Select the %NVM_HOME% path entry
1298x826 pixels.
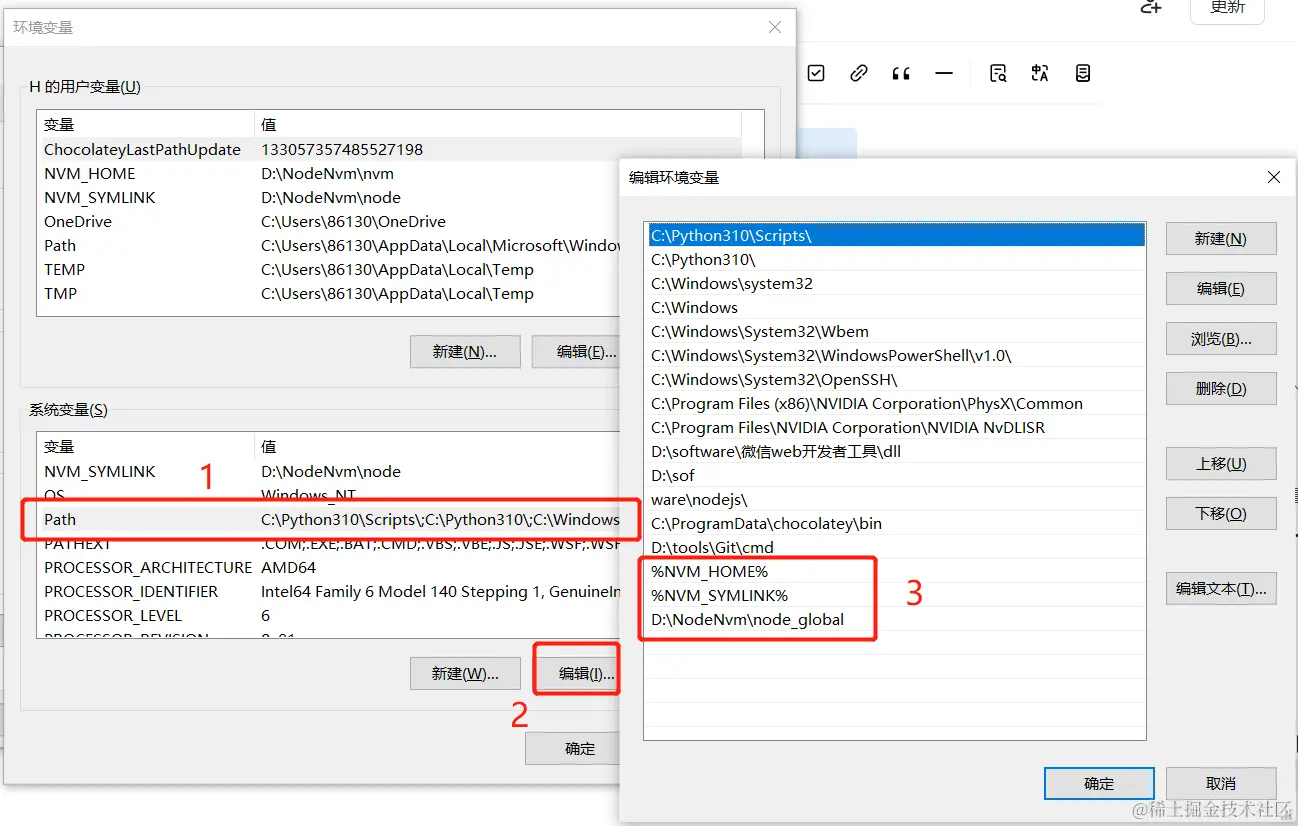895,571
